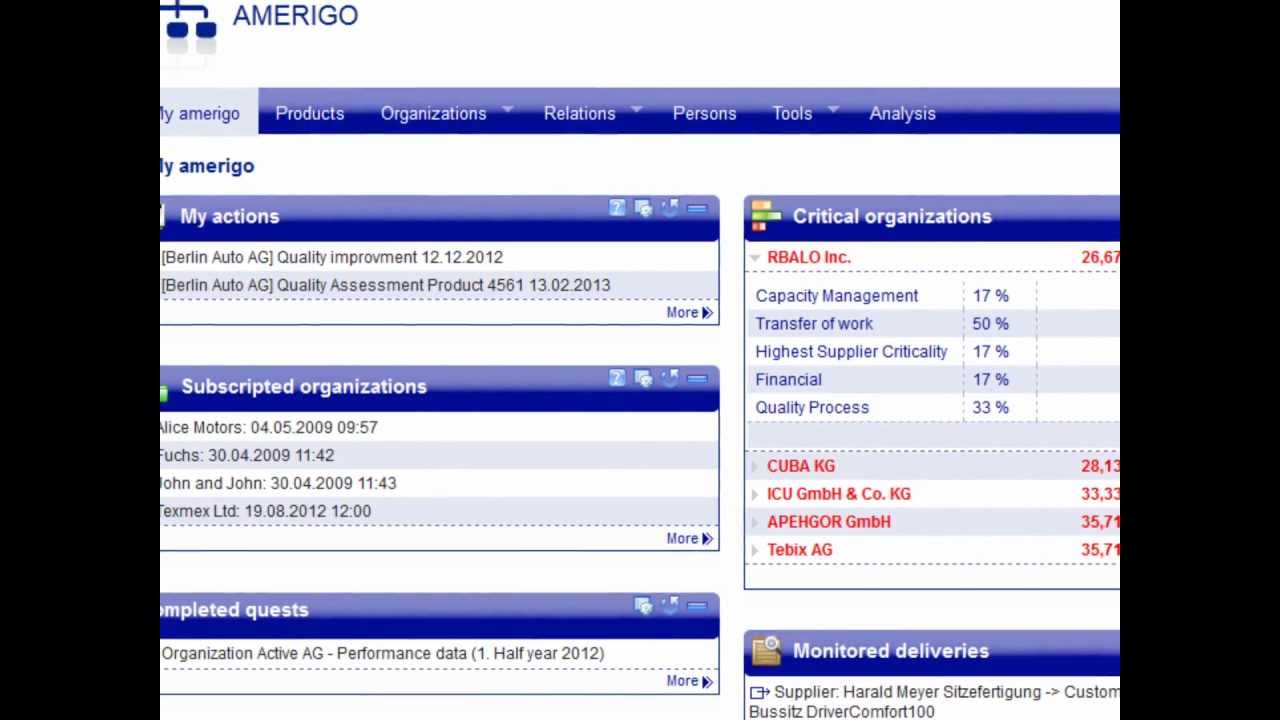Viewport: 1280px width, 720px height.
Task: Open help for My actions panel
Action: click(x=617, y=208)
